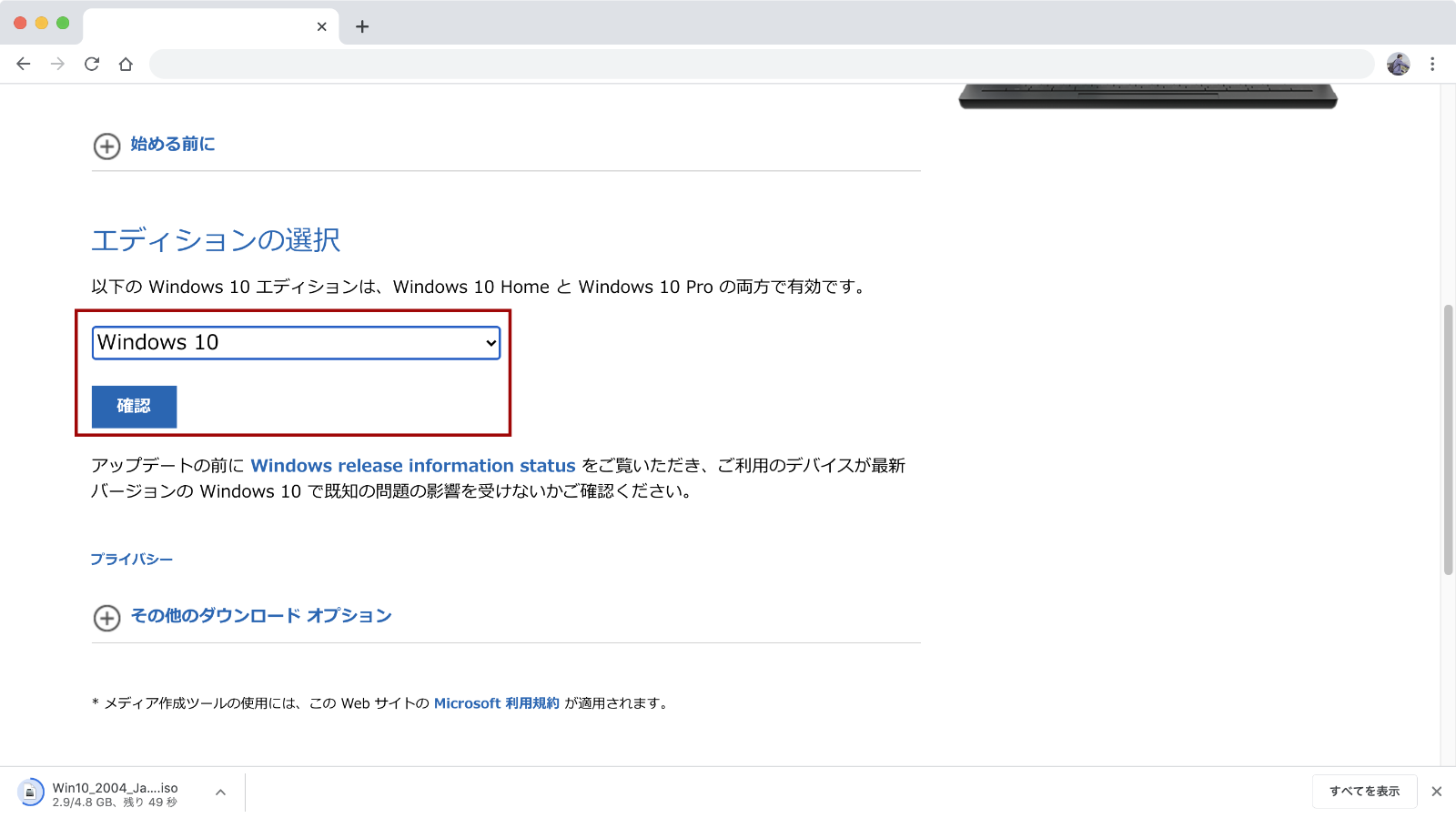Image resolution: width=1456 pixels, height=818 pixels.
Task: Click the エディションの選択 heading
Action: pos(216,240)
